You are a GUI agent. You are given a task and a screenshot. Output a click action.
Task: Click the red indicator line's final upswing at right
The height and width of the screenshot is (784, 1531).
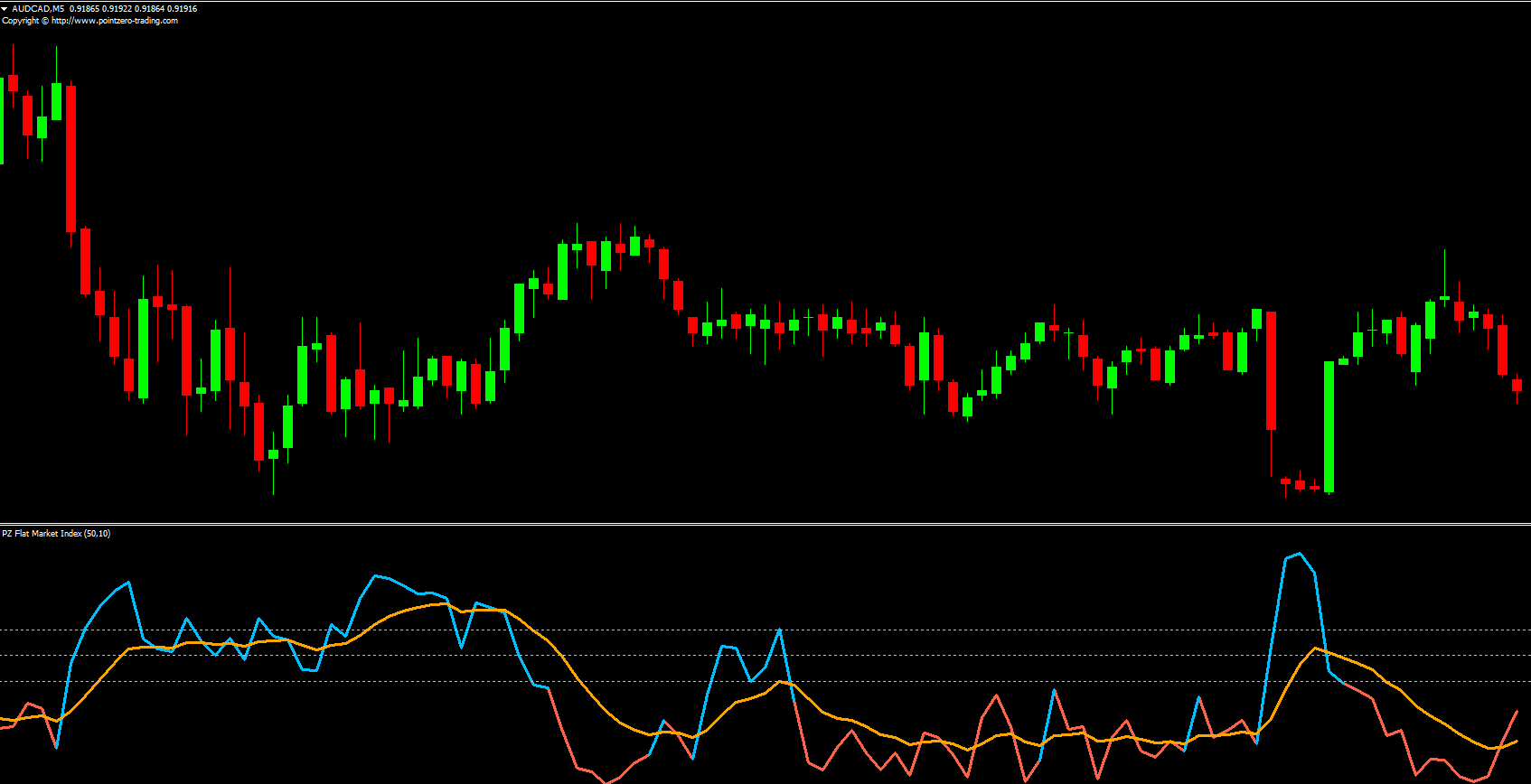pyautogui.click(x=1511, y=724)
